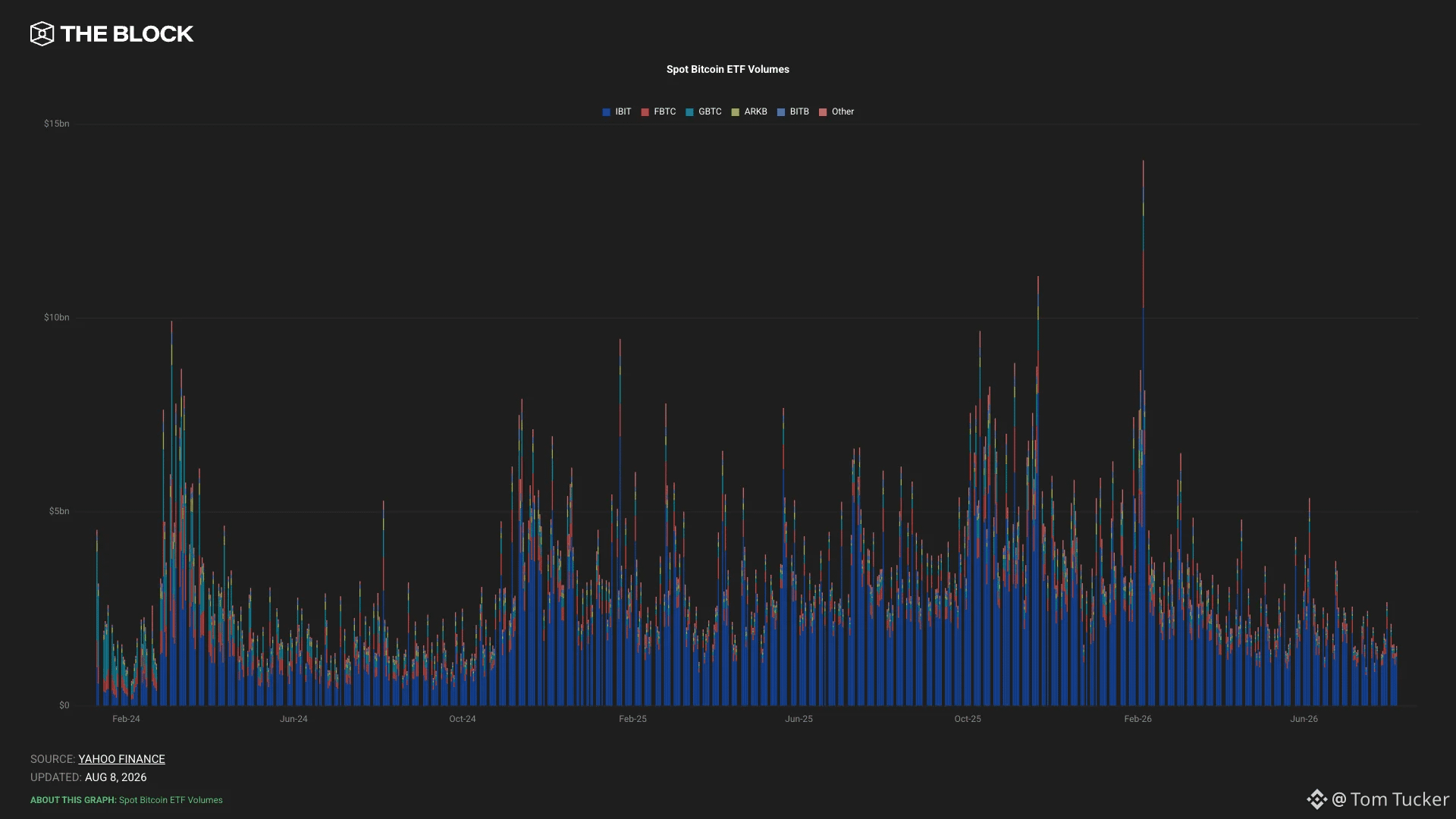1456x819 pixels.
Task: Select the $5bn y-axis label
Action: 59,511
